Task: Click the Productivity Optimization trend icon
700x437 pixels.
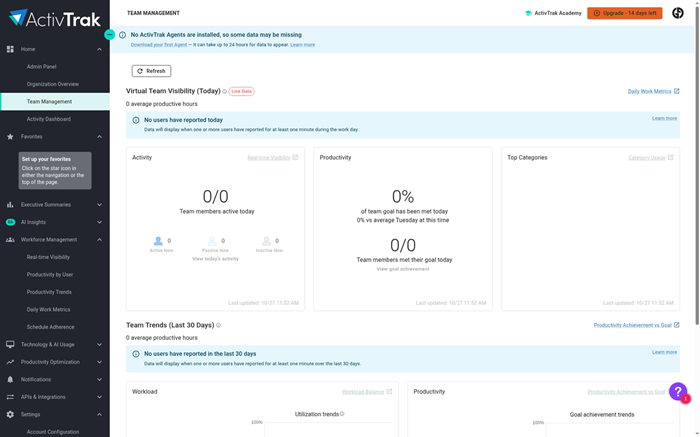Action: [10, 362]
